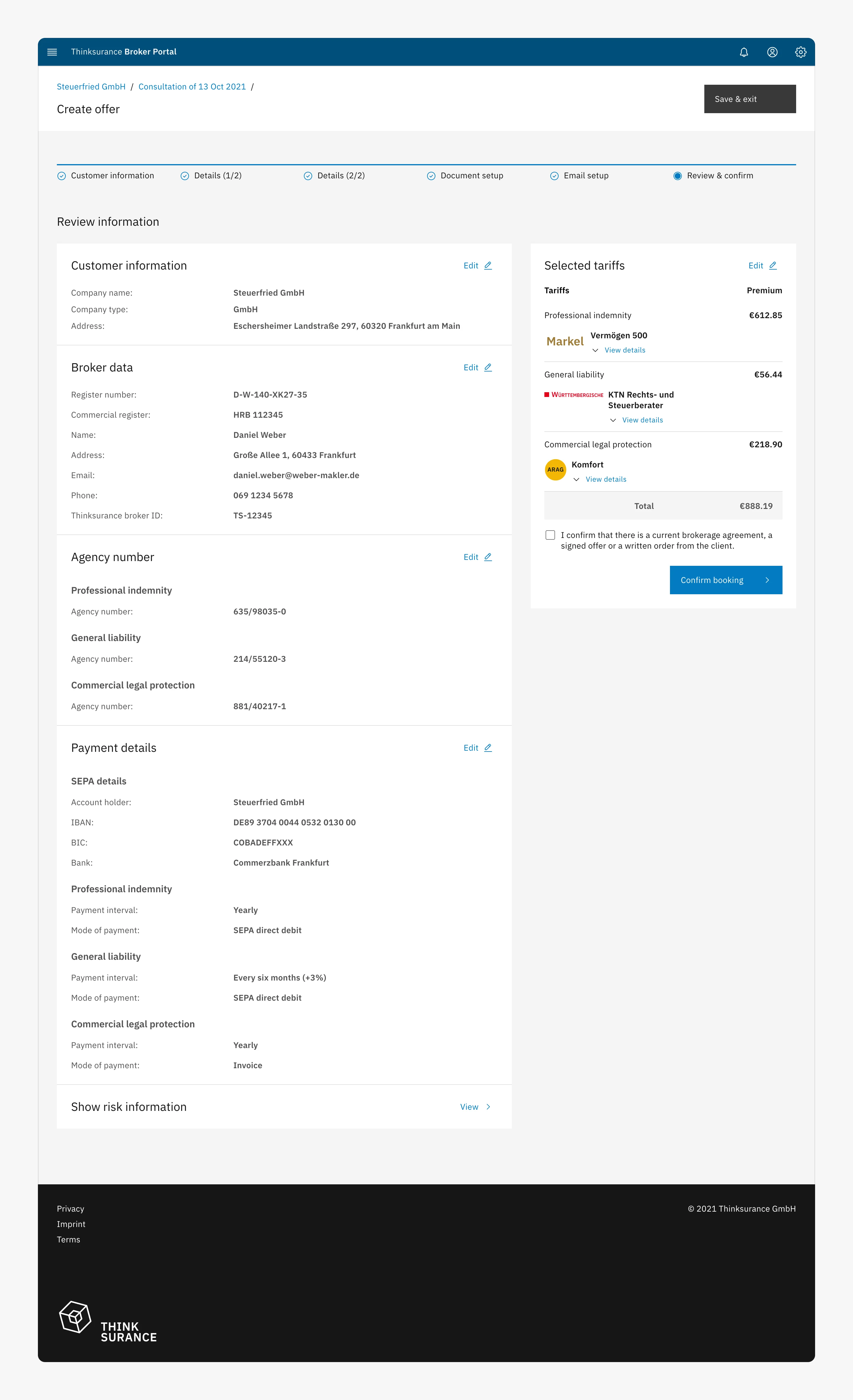This screenshot has height=1400, width=853.
Task: Click the ARAG insurer logo
Action: tap(555, 470)
